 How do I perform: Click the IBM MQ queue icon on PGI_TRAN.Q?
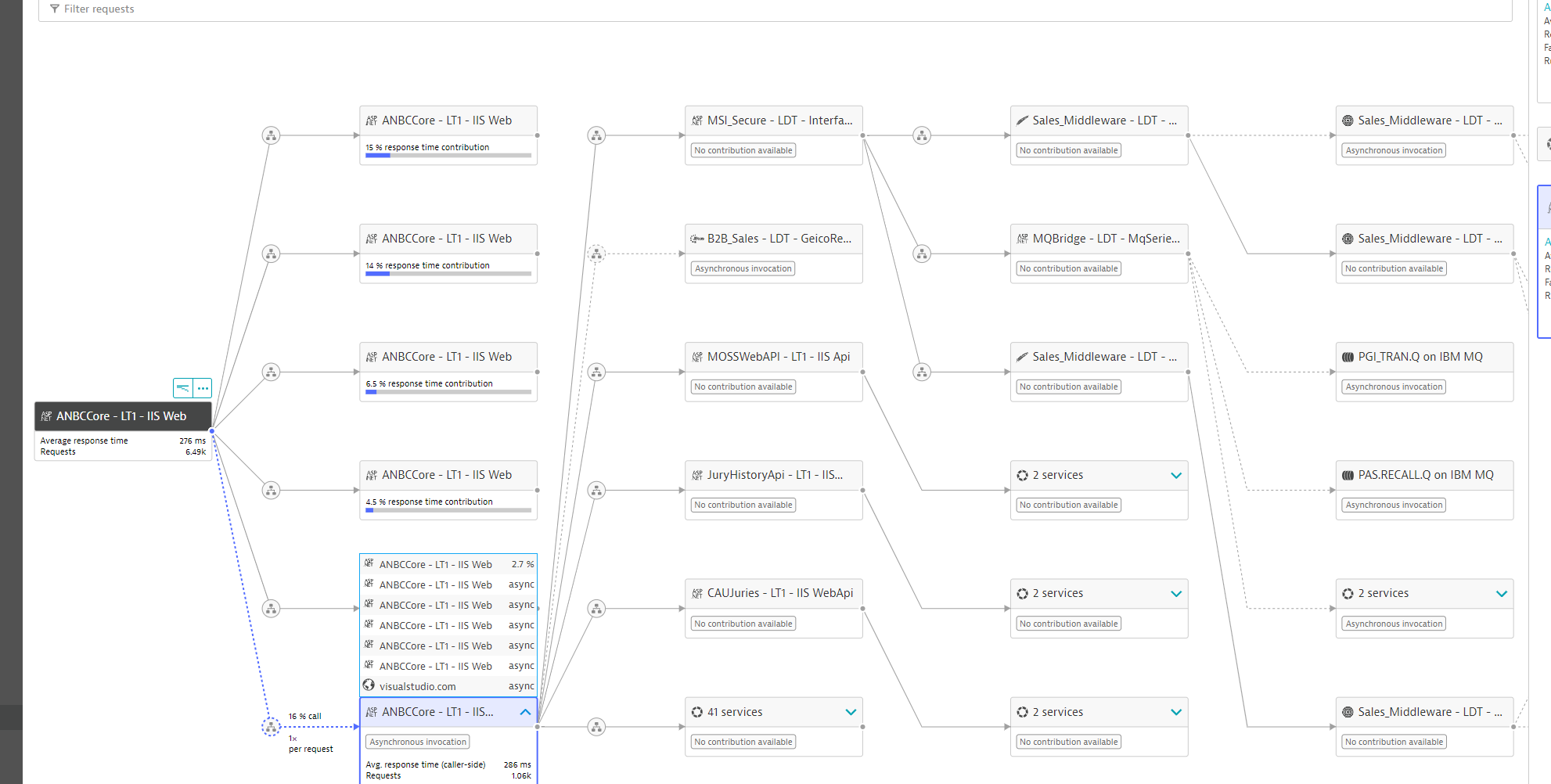pos(1348,357)
